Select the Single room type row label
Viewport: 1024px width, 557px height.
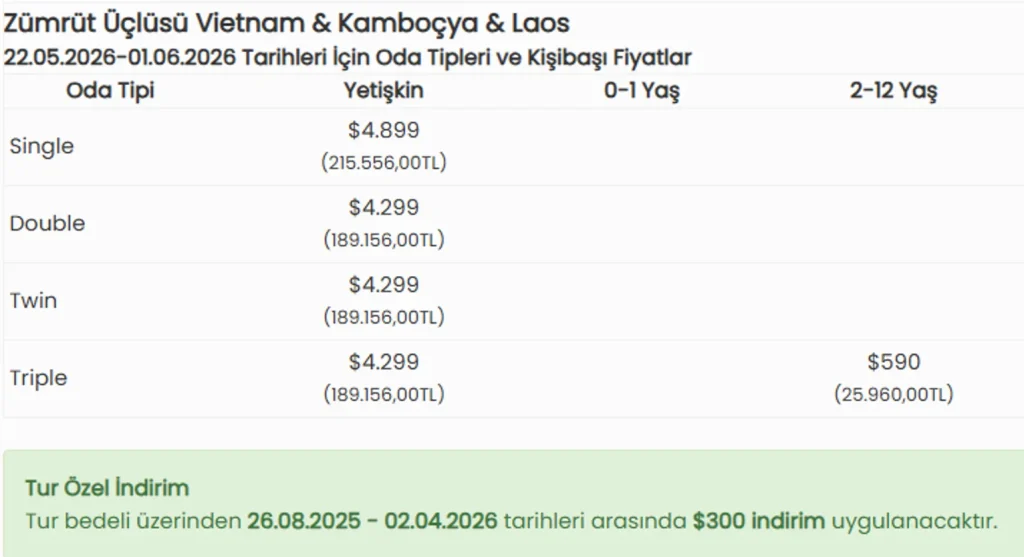point(42,146)
